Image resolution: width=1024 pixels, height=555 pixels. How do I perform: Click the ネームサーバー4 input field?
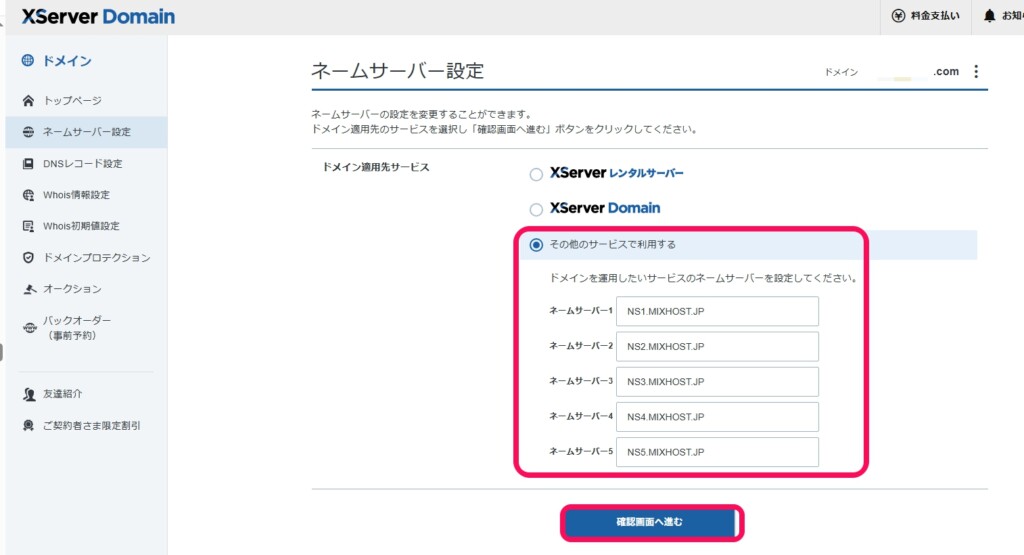pos(717,417)
